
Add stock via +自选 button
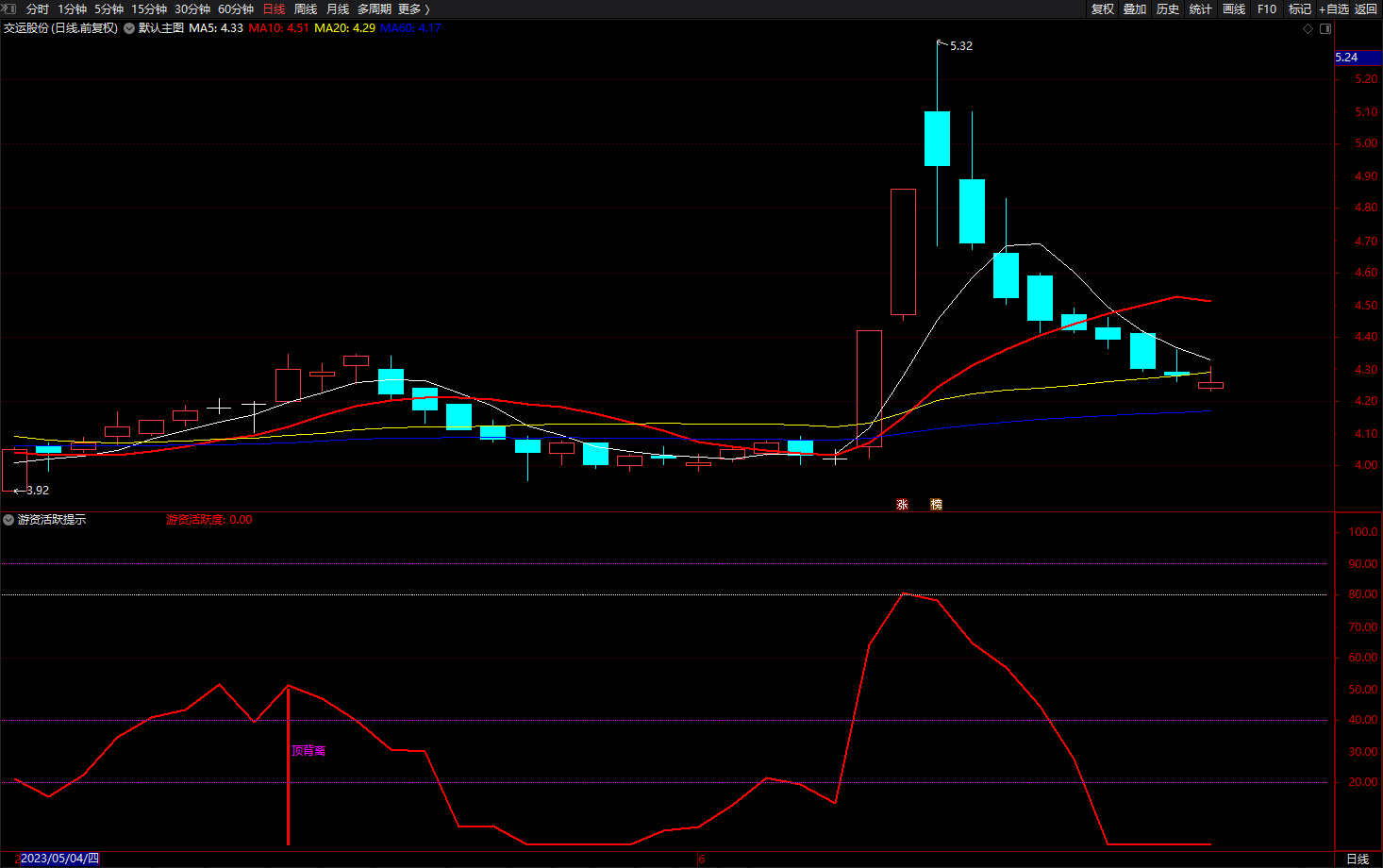(x=1334, y=8)
